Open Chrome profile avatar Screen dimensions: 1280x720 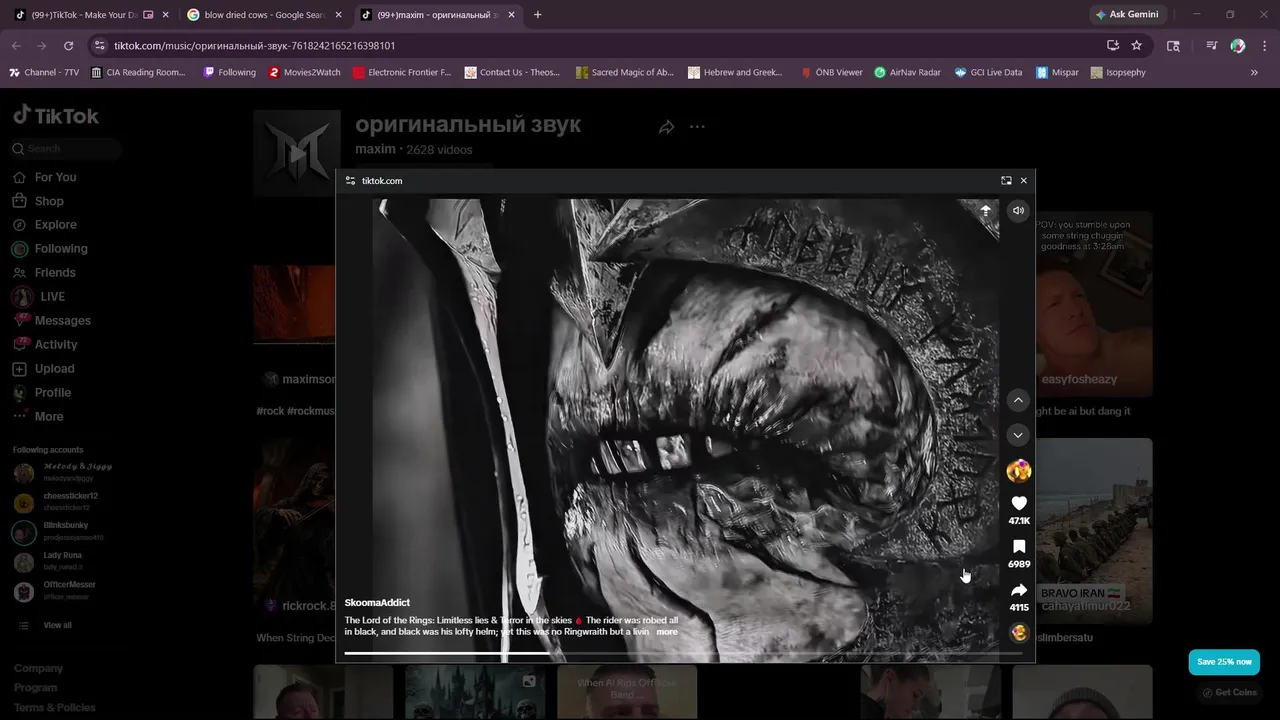[x=1238, y=46]
